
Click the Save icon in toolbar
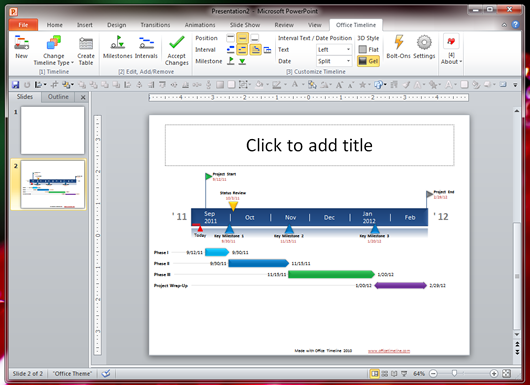(15, 85)
